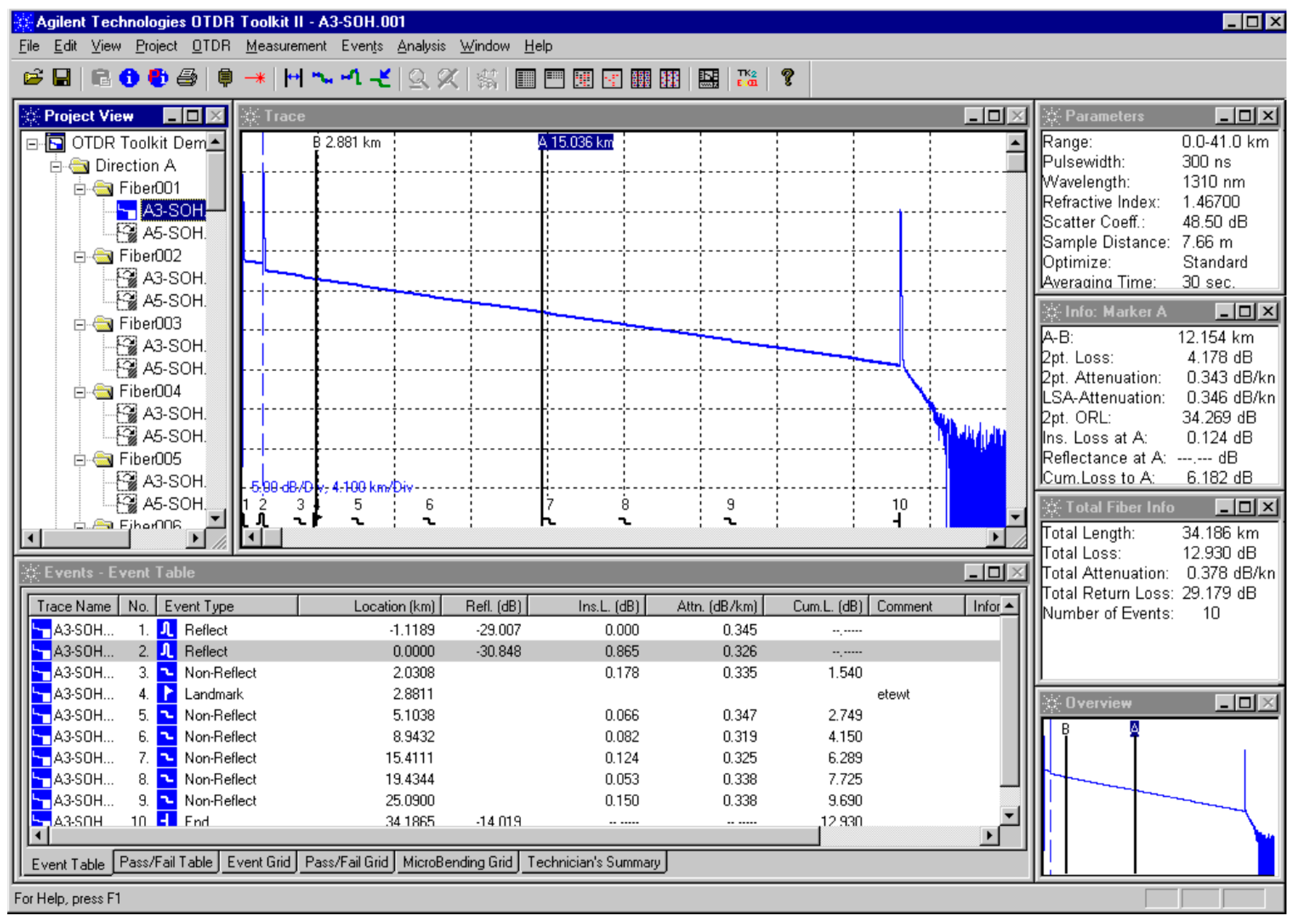Collapse the OTDR Toolkit Demo root node
The height and width of the screenshot is (924, 1295).
tap(32, 143)
